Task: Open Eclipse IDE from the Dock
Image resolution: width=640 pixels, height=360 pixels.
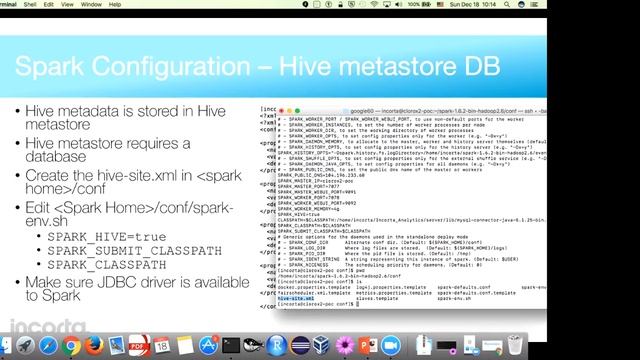Action: click(x=300, y=346)
